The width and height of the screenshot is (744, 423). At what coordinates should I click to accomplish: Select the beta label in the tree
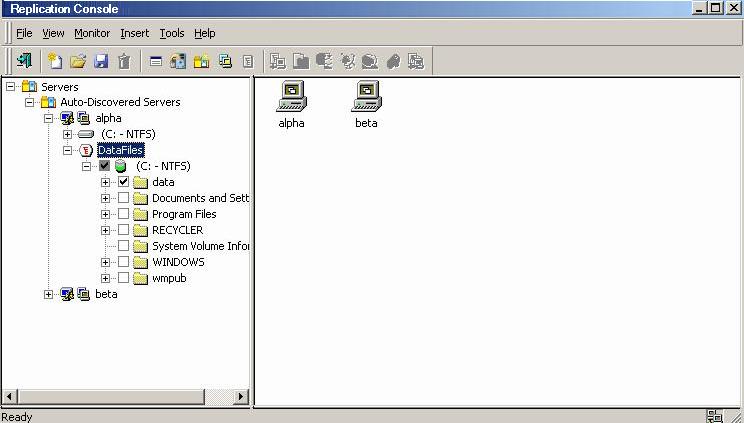point(106,294)
